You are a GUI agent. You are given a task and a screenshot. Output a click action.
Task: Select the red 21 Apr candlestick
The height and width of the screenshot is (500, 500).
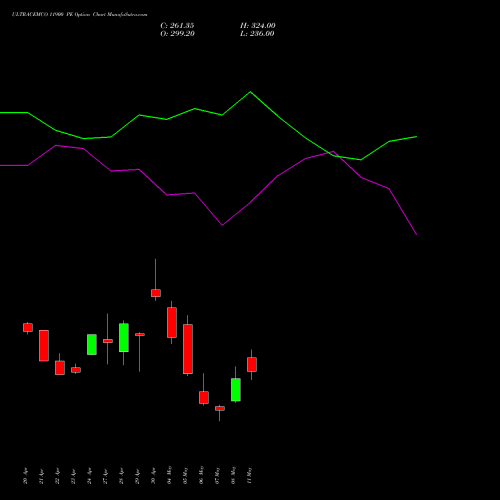coord(44,345)
